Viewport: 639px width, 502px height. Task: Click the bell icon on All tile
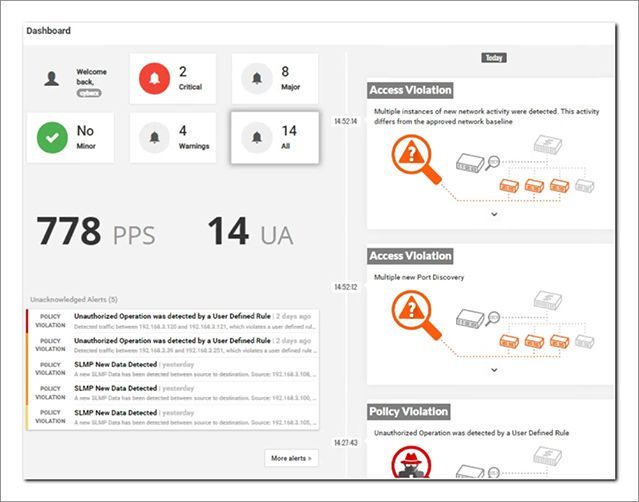pyautogui.click(x=257, y=138)
